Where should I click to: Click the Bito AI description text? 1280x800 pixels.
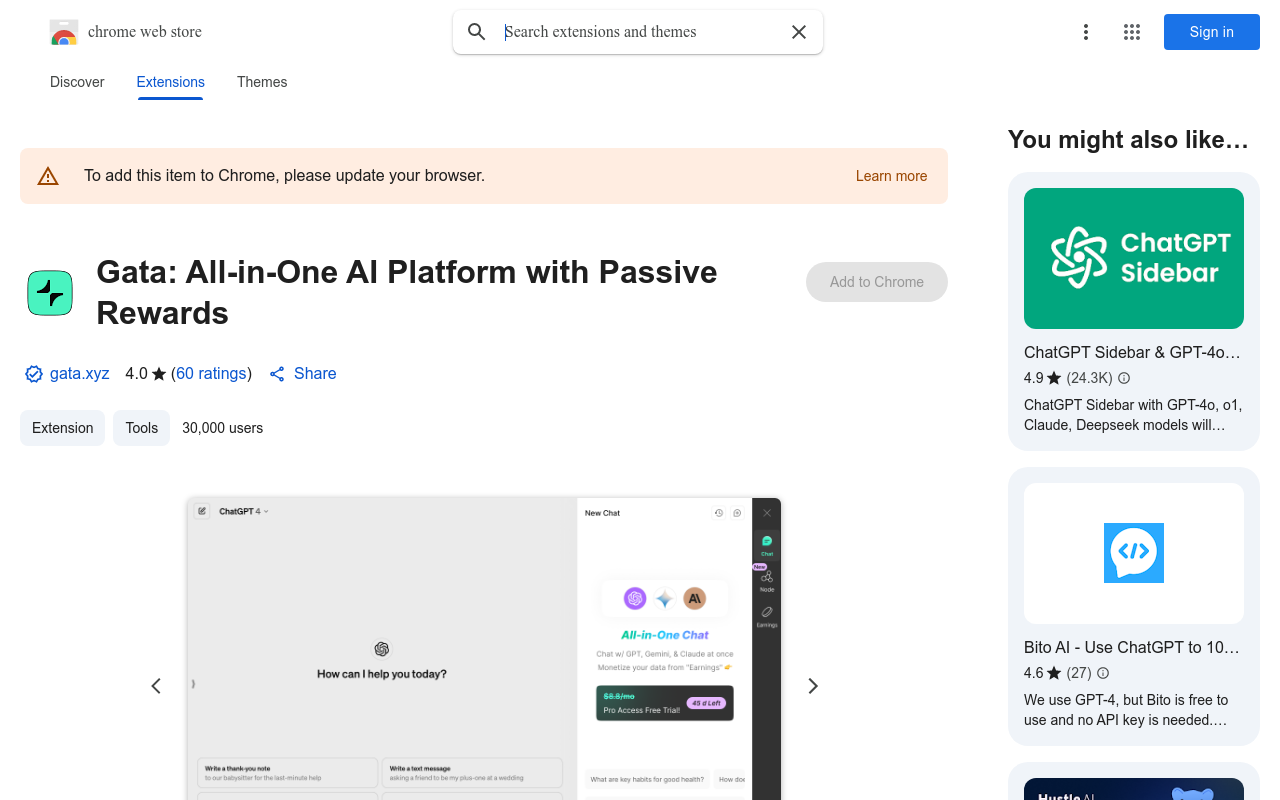(1126, 710)
